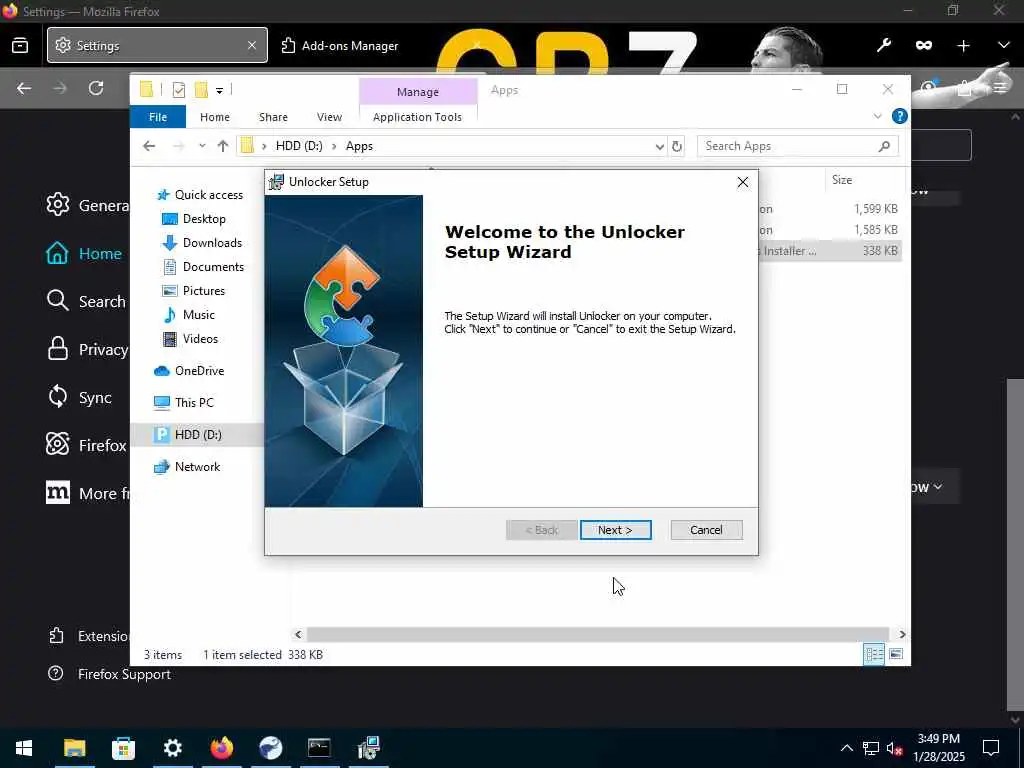Click the search magnifier in Explorer
Viewport: 1024px width, 768px height.
point(884,146)
